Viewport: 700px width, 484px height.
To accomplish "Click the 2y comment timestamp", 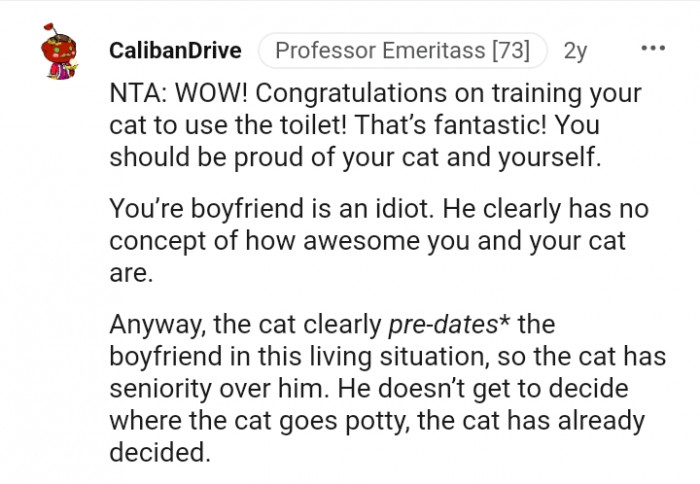I will (575, 50).
